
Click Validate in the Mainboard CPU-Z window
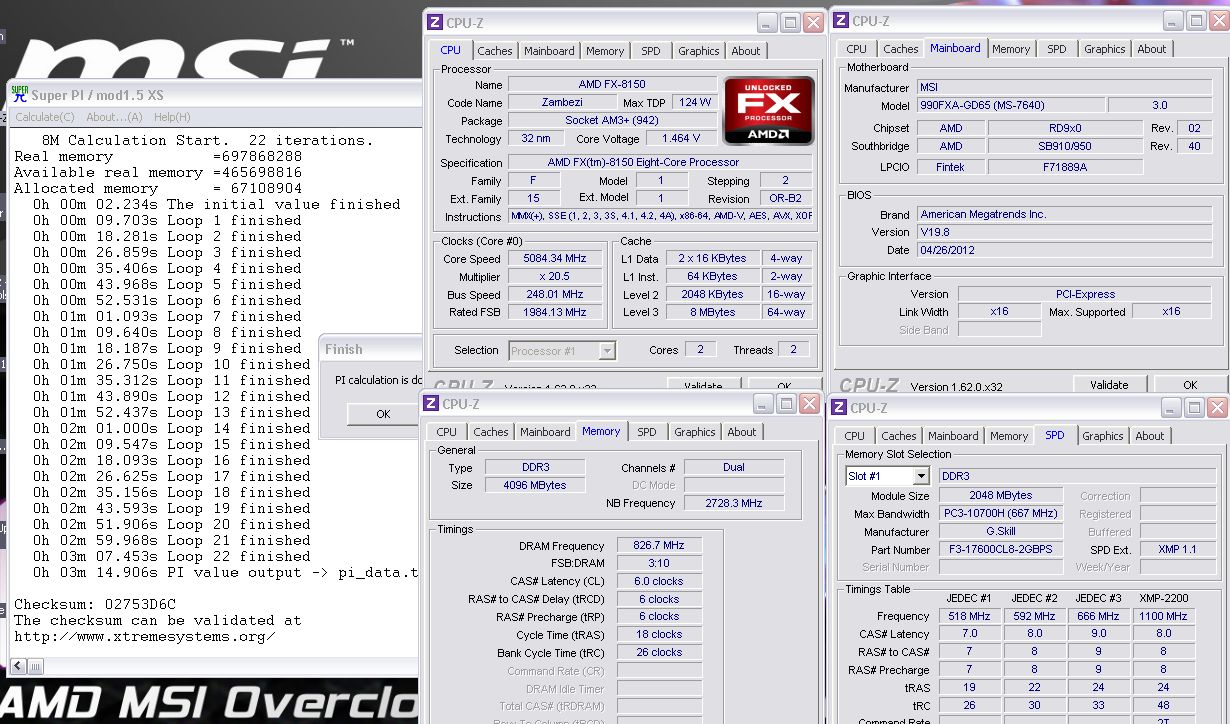[1108, 385]
